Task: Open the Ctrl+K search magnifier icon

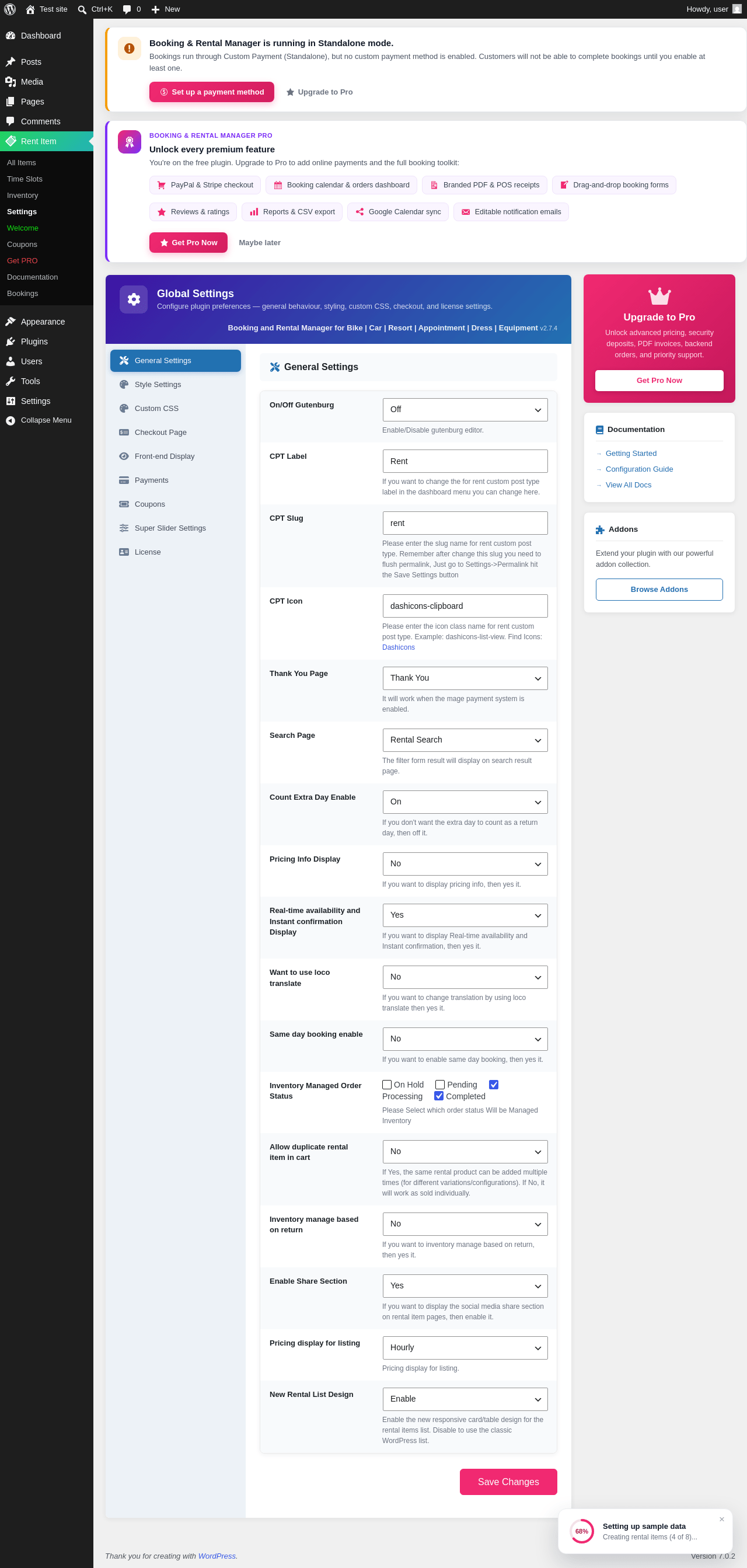Action: (82, 9)
